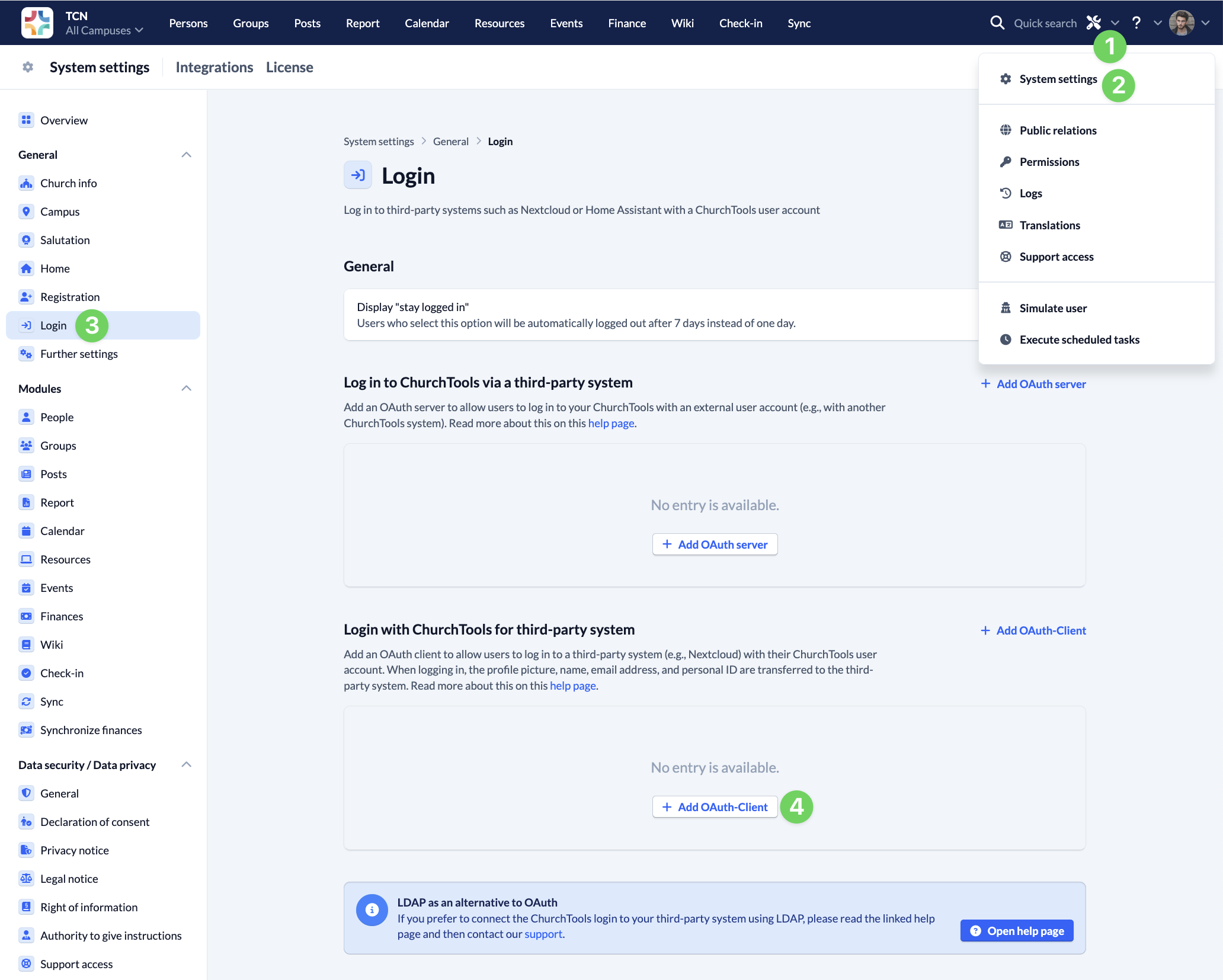Click the Salutation icon in sidebar
The height and width of the screenshot is (980, 1223).
click(26, 240)
